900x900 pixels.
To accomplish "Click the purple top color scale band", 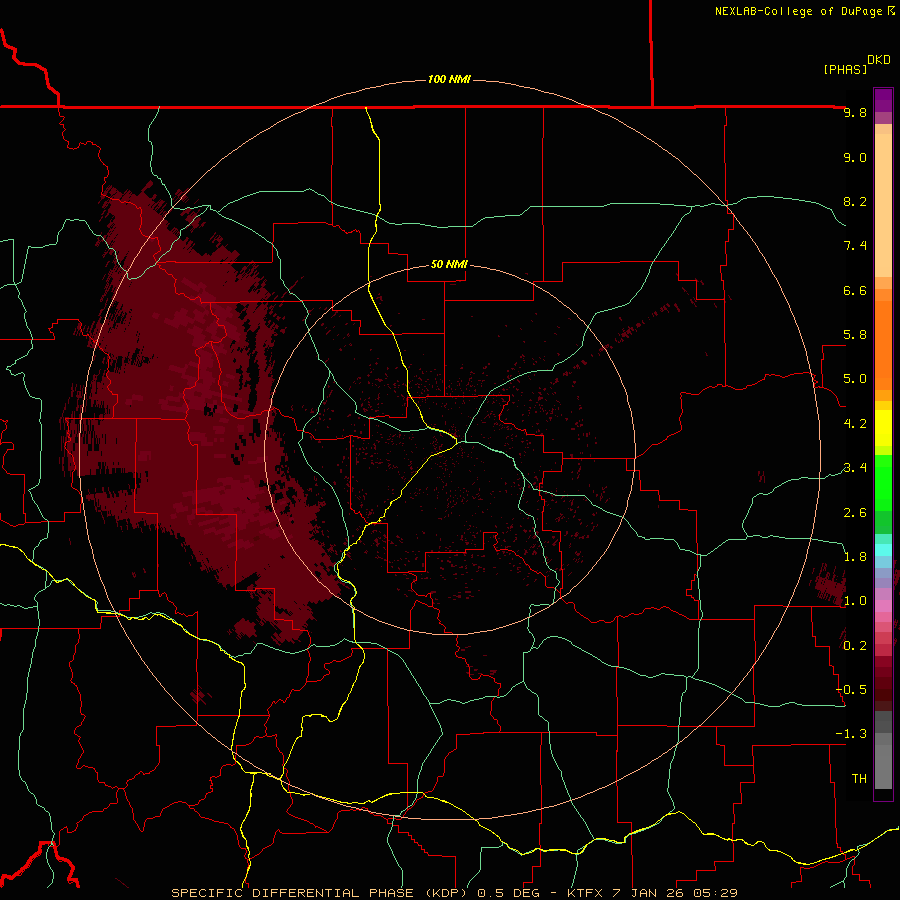I will tap(883, 100).
